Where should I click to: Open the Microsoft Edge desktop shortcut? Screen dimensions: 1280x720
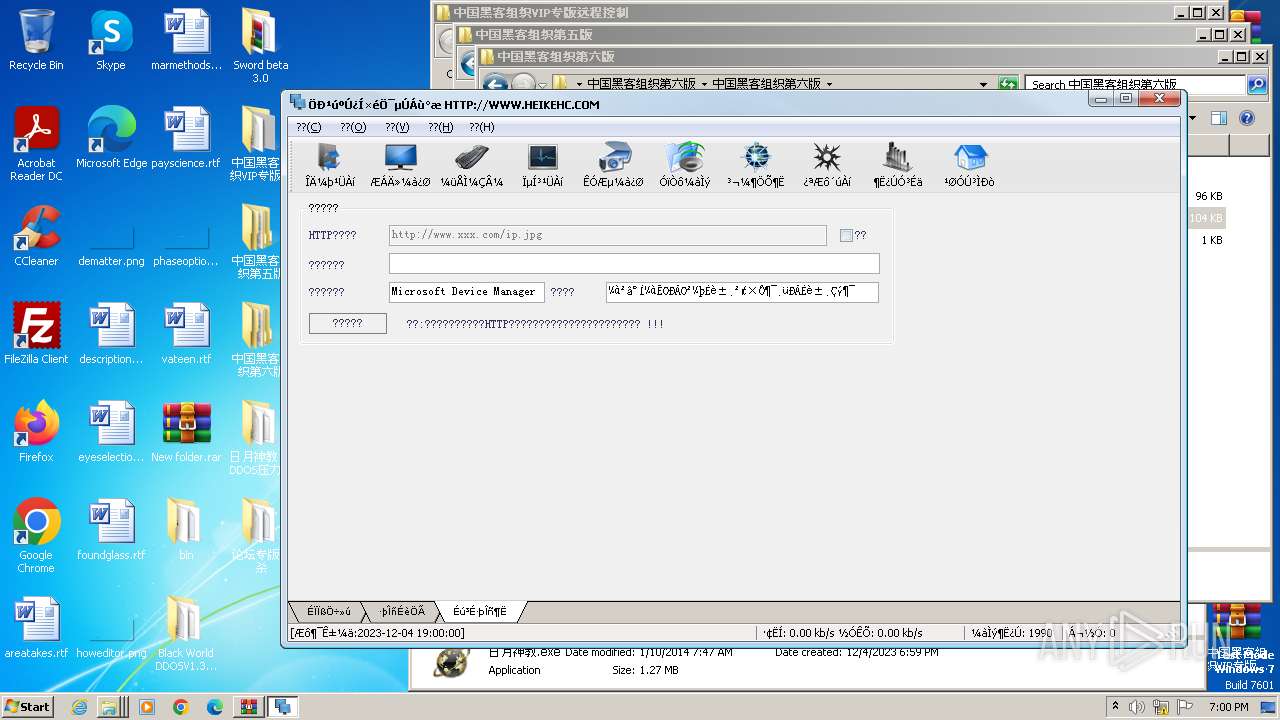click(111, 137)
